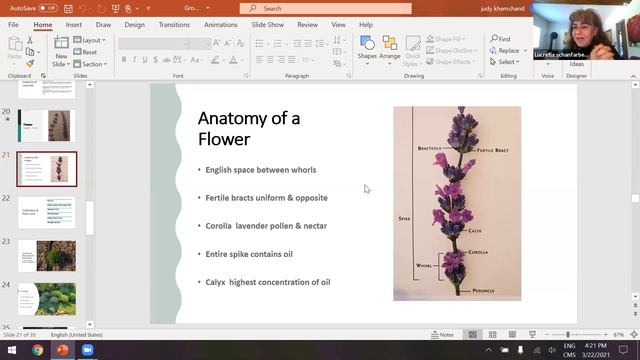Select slide 20 thumbnail
Viewport: 640px width, 360px height.
click(x=47, y=125)
